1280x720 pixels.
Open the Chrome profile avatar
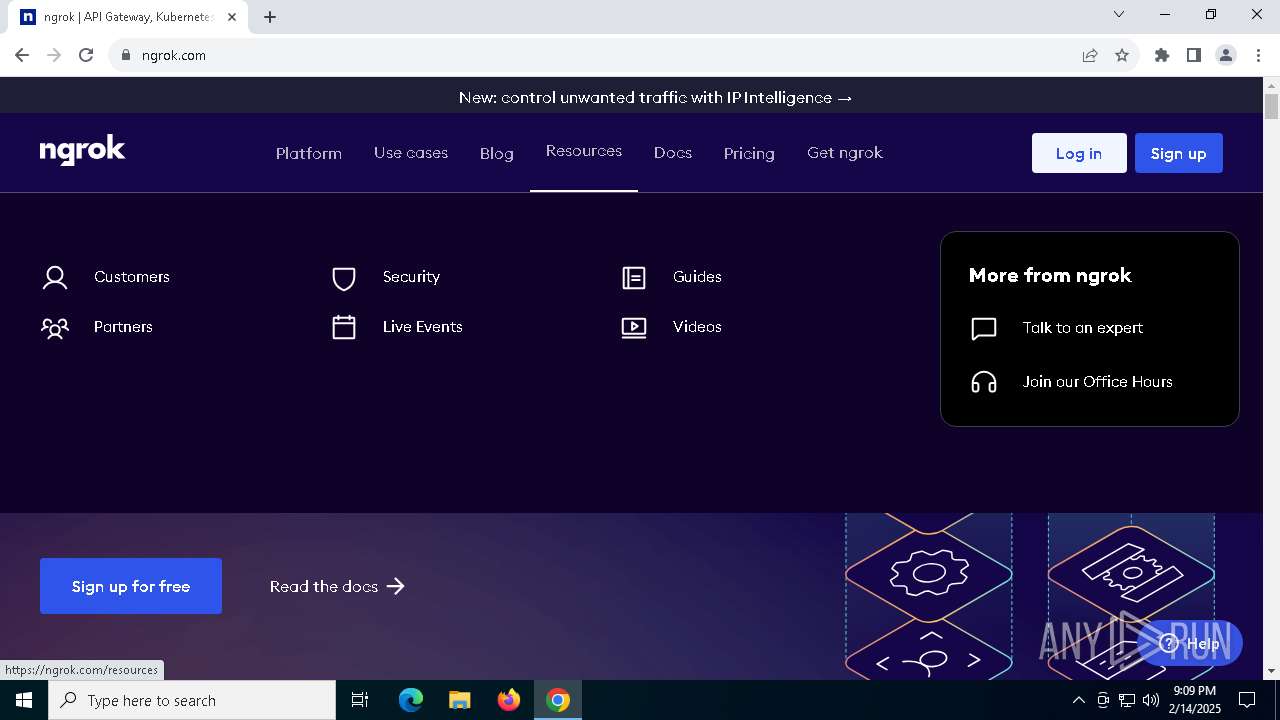tap(1226, 55)
